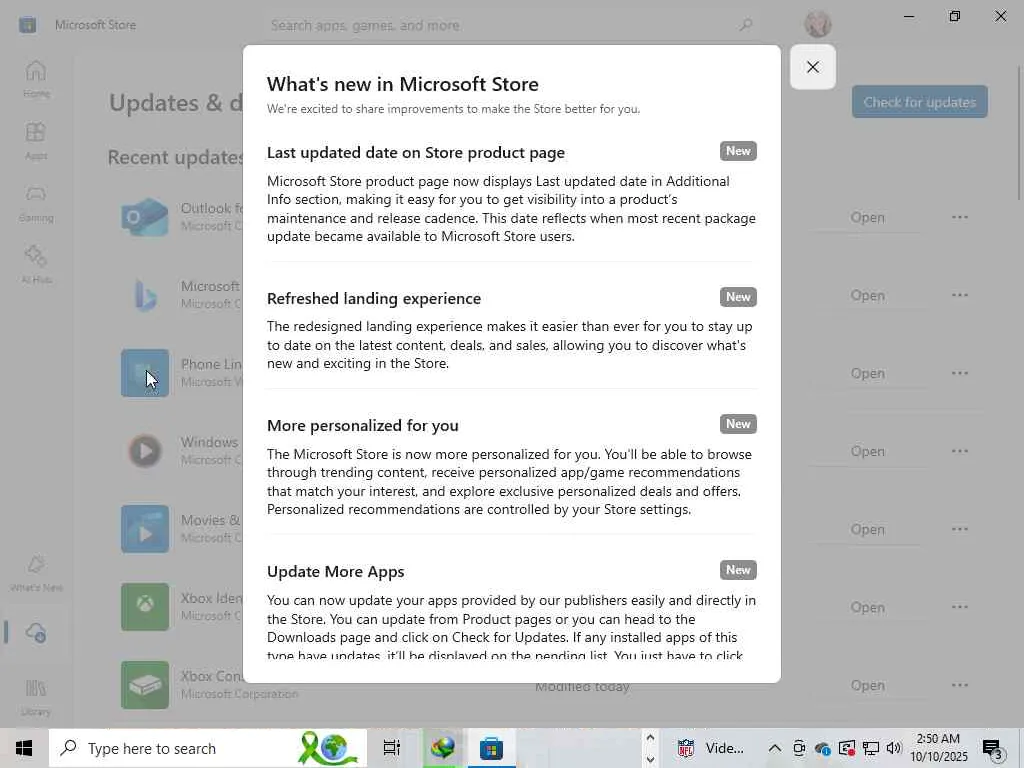Expand more options for Phone Link row

point(959,374)
